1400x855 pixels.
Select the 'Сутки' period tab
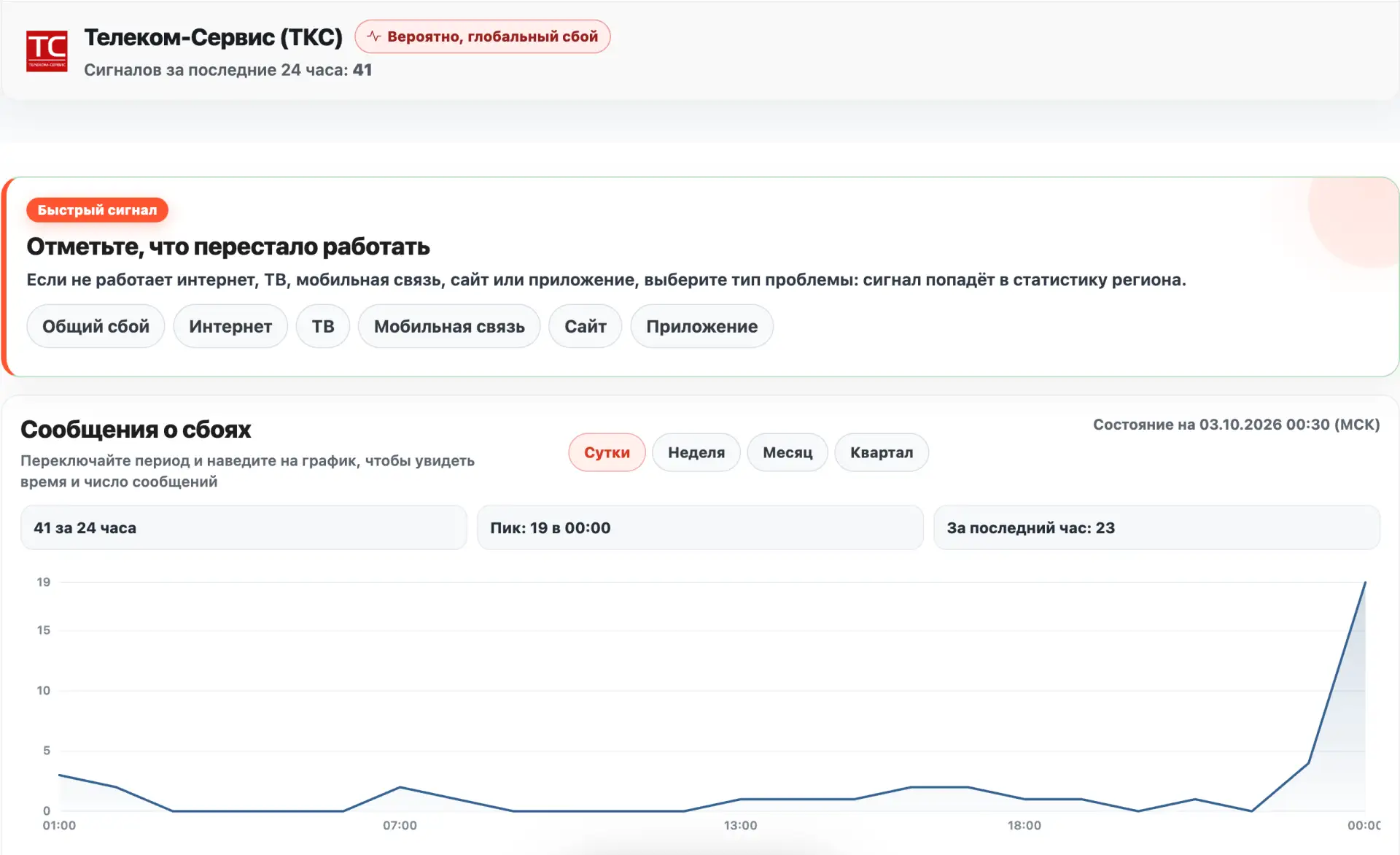point(607,452)
